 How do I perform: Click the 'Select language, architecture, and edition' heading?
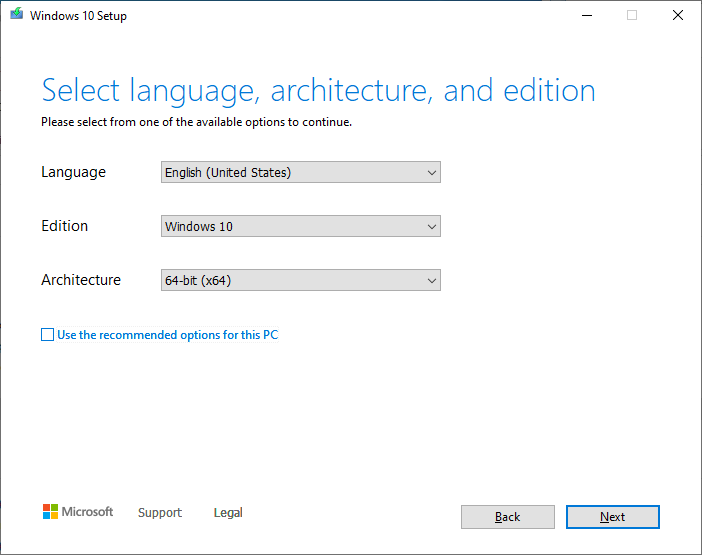coord(318,91)
